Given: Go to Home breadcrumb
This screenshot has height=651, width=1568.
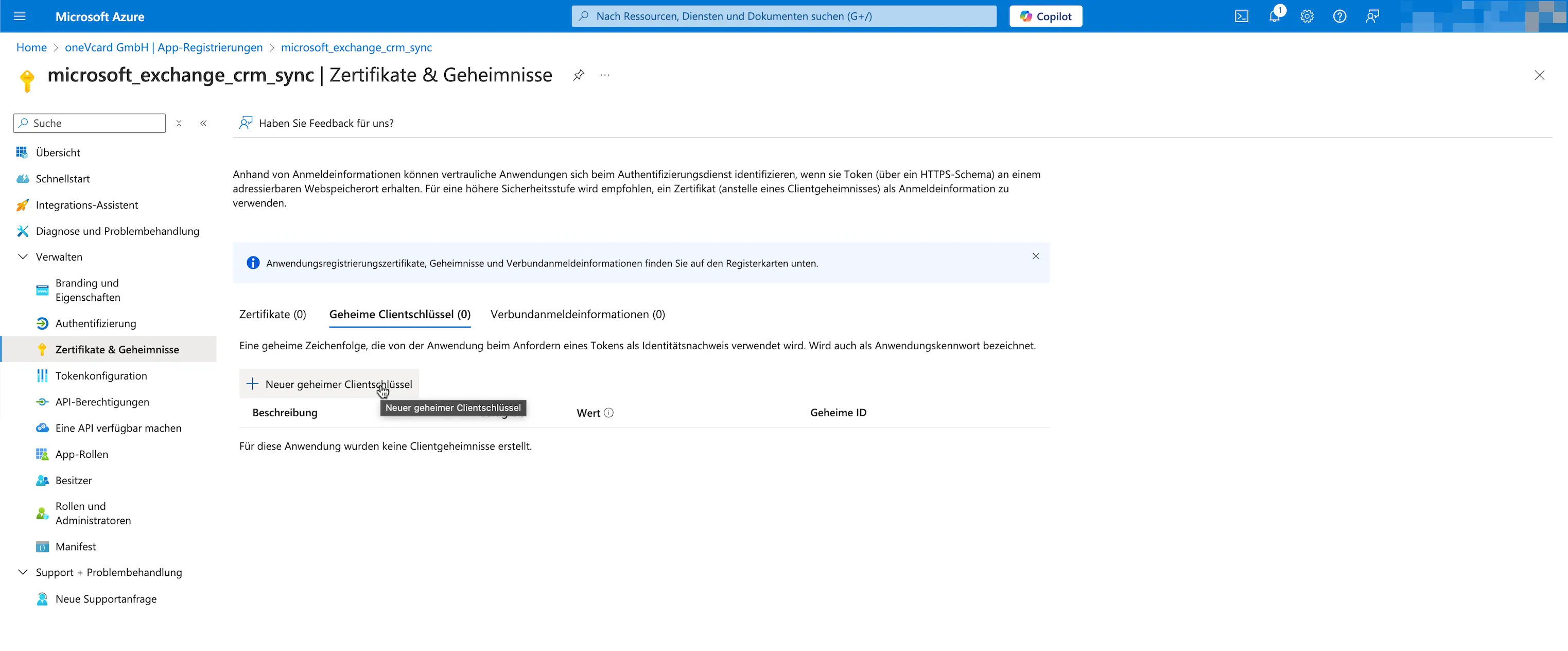Looking at the screenshot, I should [x=31, y=47].
